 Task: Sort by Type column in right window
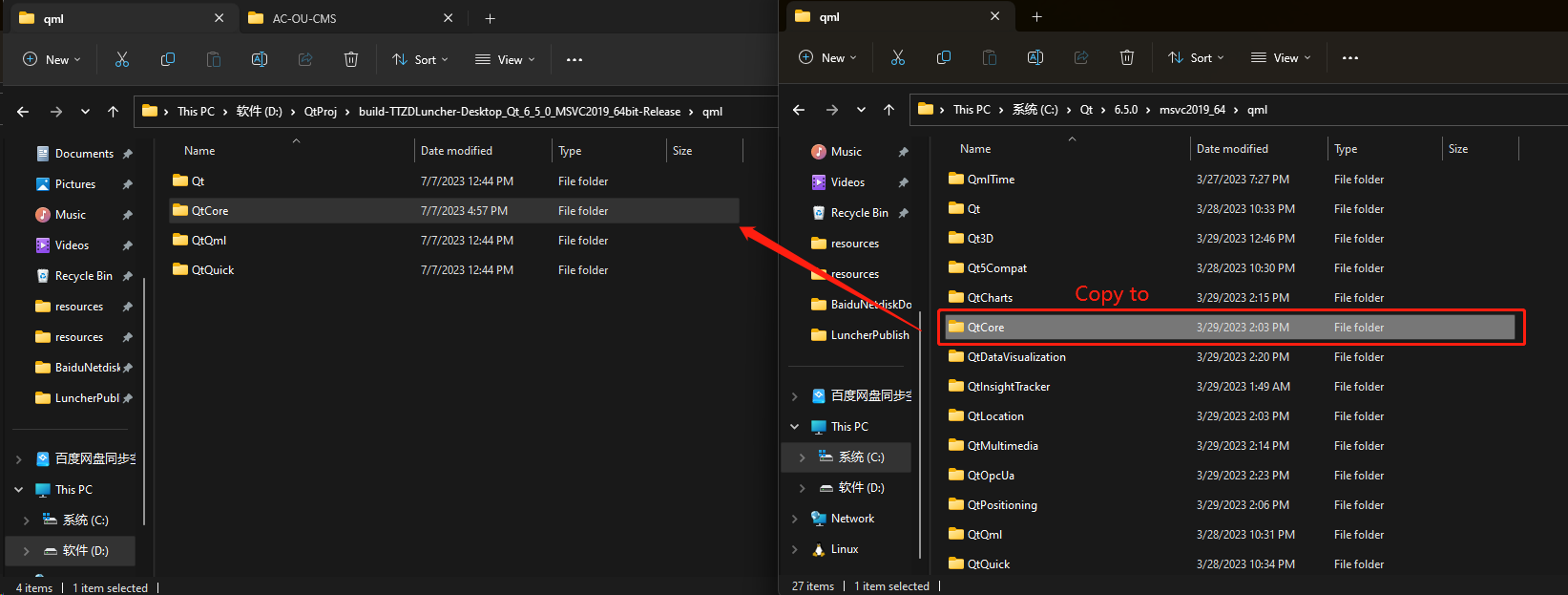[1346, 149]
